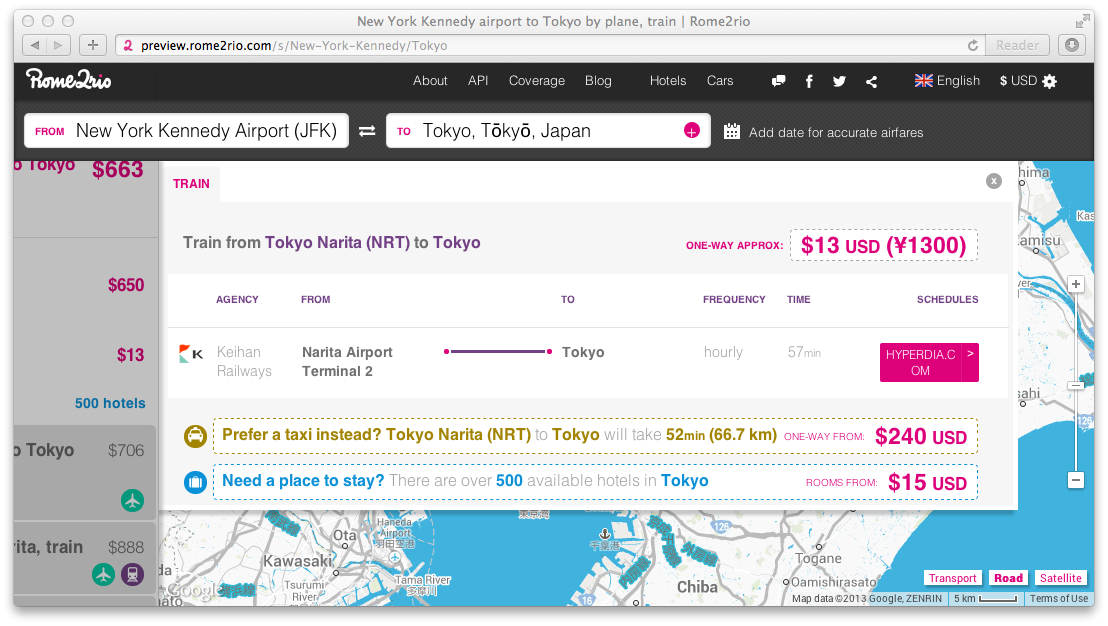Select the purple train icon under $888
This screenshot has height=626, width=1108.
pos(132,574)
